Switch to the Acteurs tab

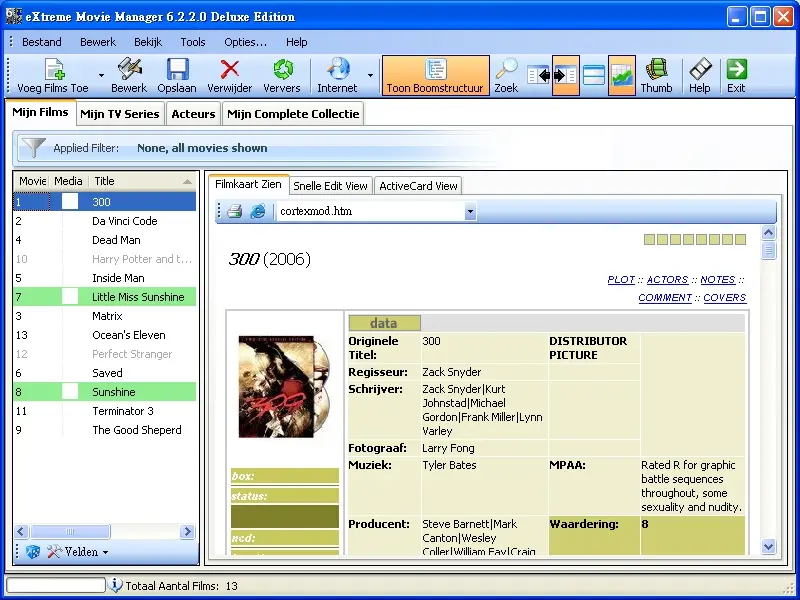tap(193, 114)
